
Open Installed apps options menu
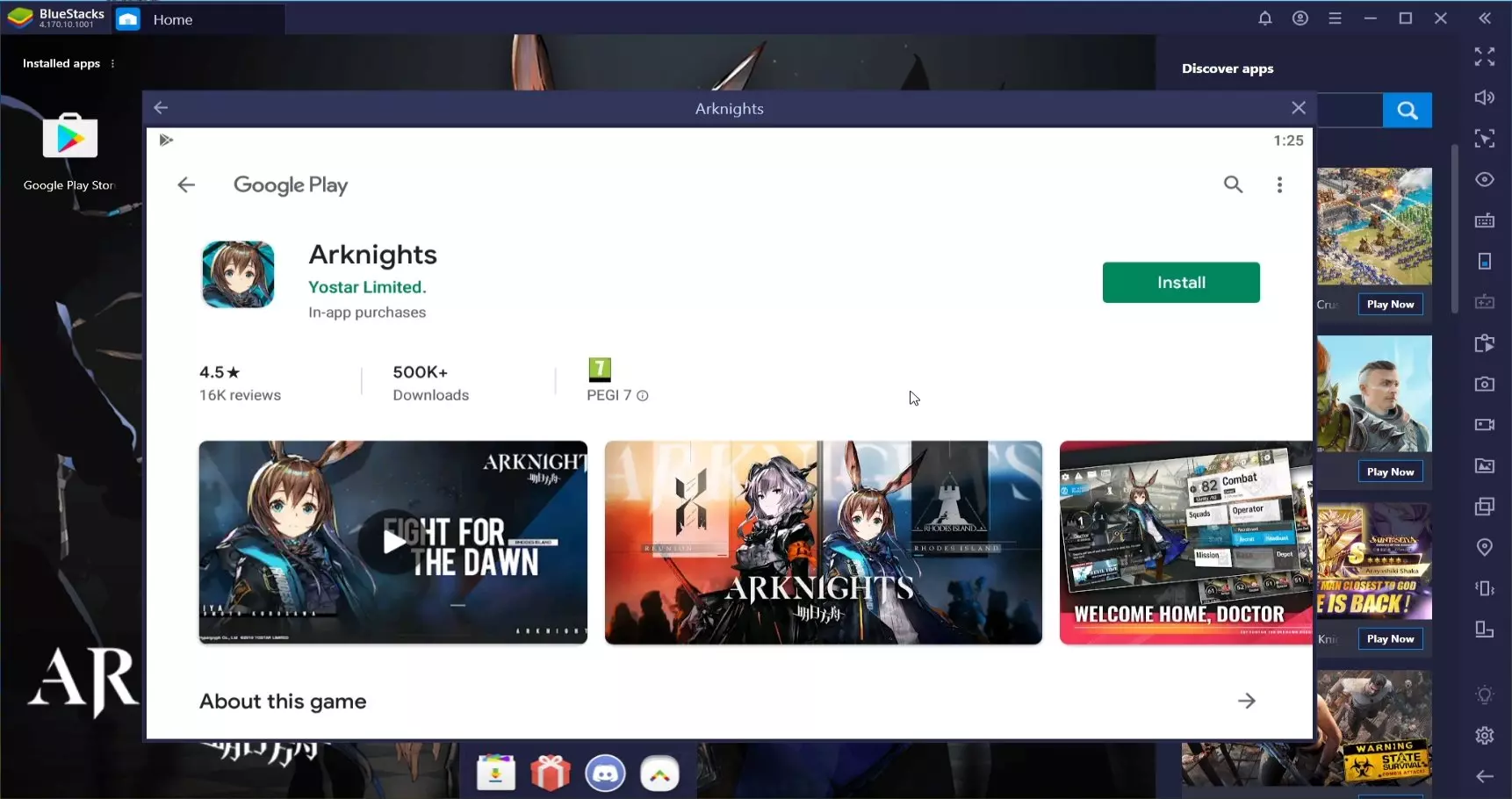click(113, 63)
